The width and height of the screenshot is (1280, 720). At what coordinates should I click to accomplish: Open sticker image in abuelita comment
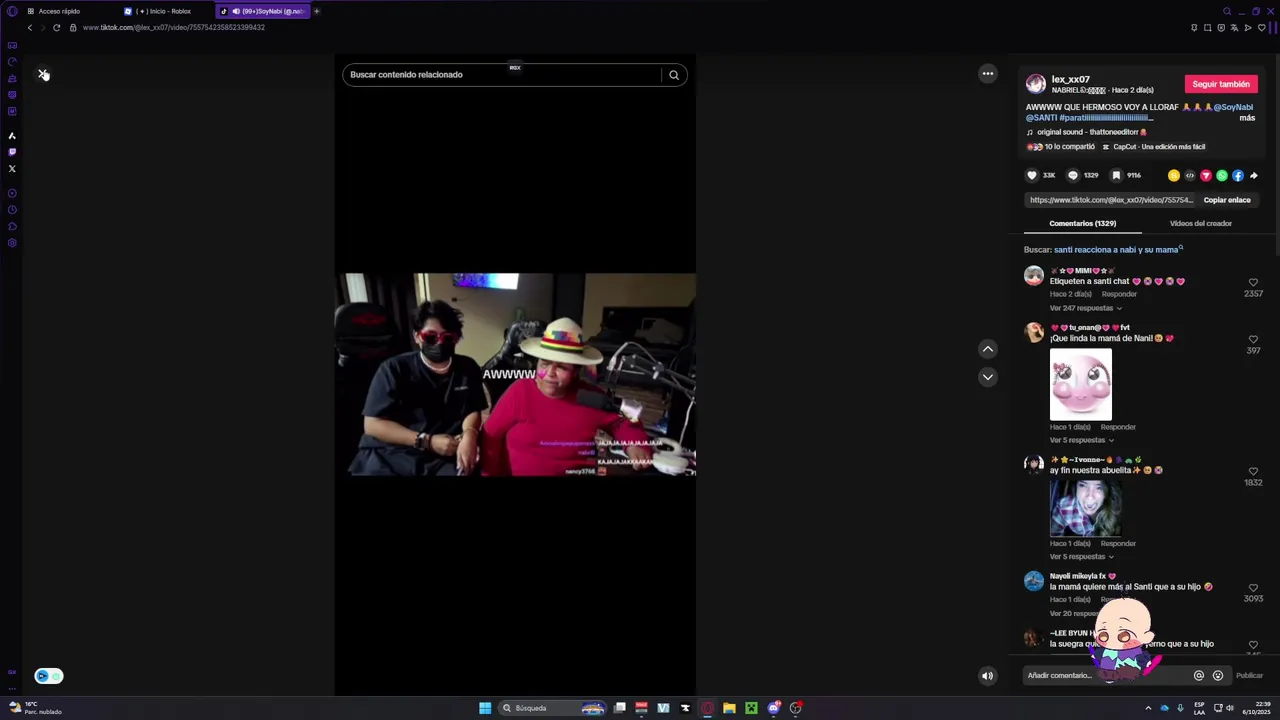pyautogui.click(x=1085, y=508)
